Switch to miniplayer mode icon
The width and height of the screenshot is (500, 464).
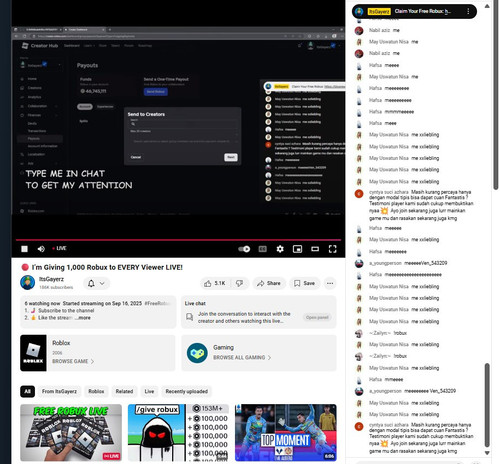click(297, 249)
